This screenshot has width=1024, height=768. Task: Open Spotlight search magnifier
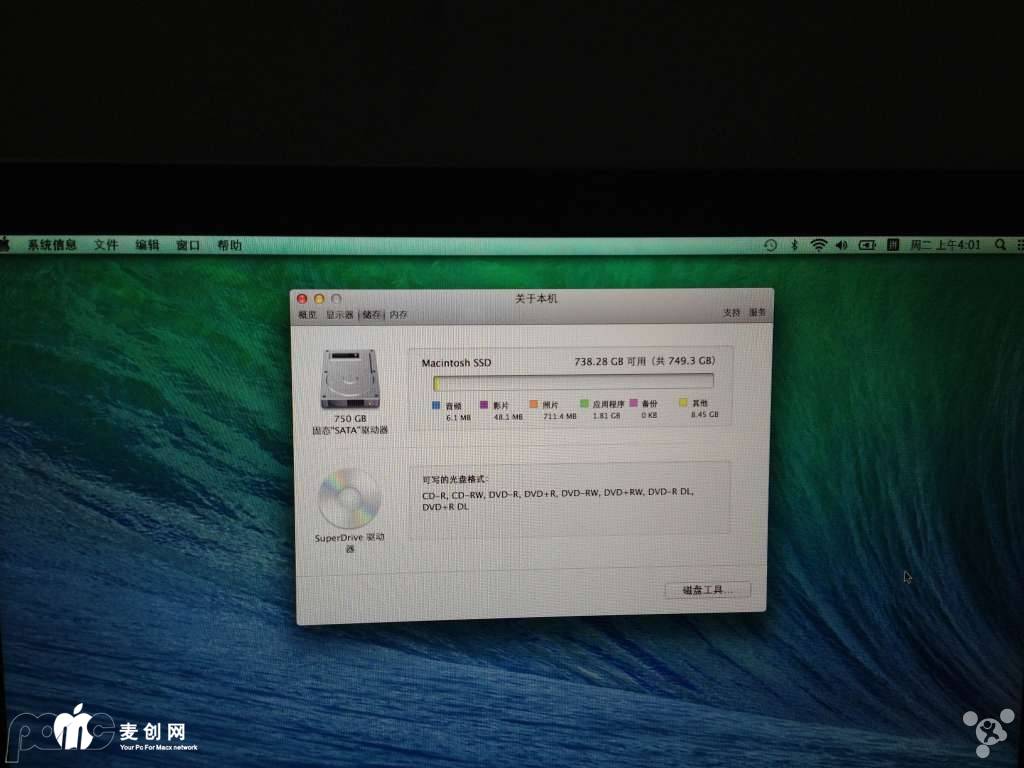click(x=1000, y=245)
